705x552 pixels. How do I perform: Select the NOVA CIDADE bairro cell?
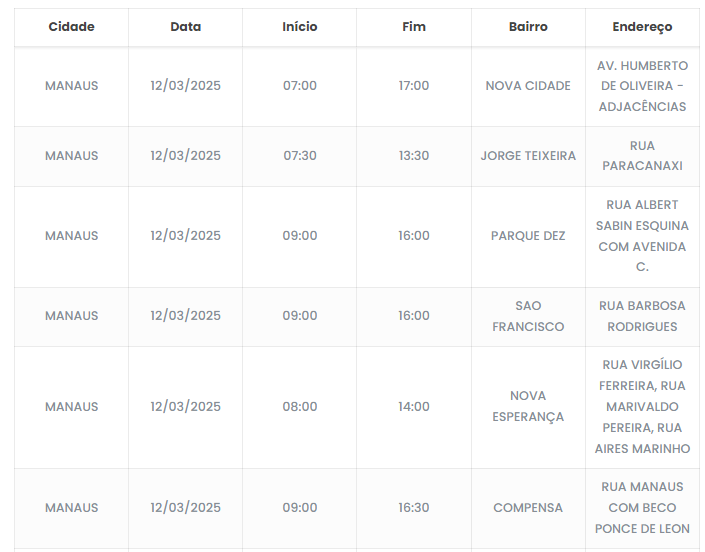coord(528,86)
